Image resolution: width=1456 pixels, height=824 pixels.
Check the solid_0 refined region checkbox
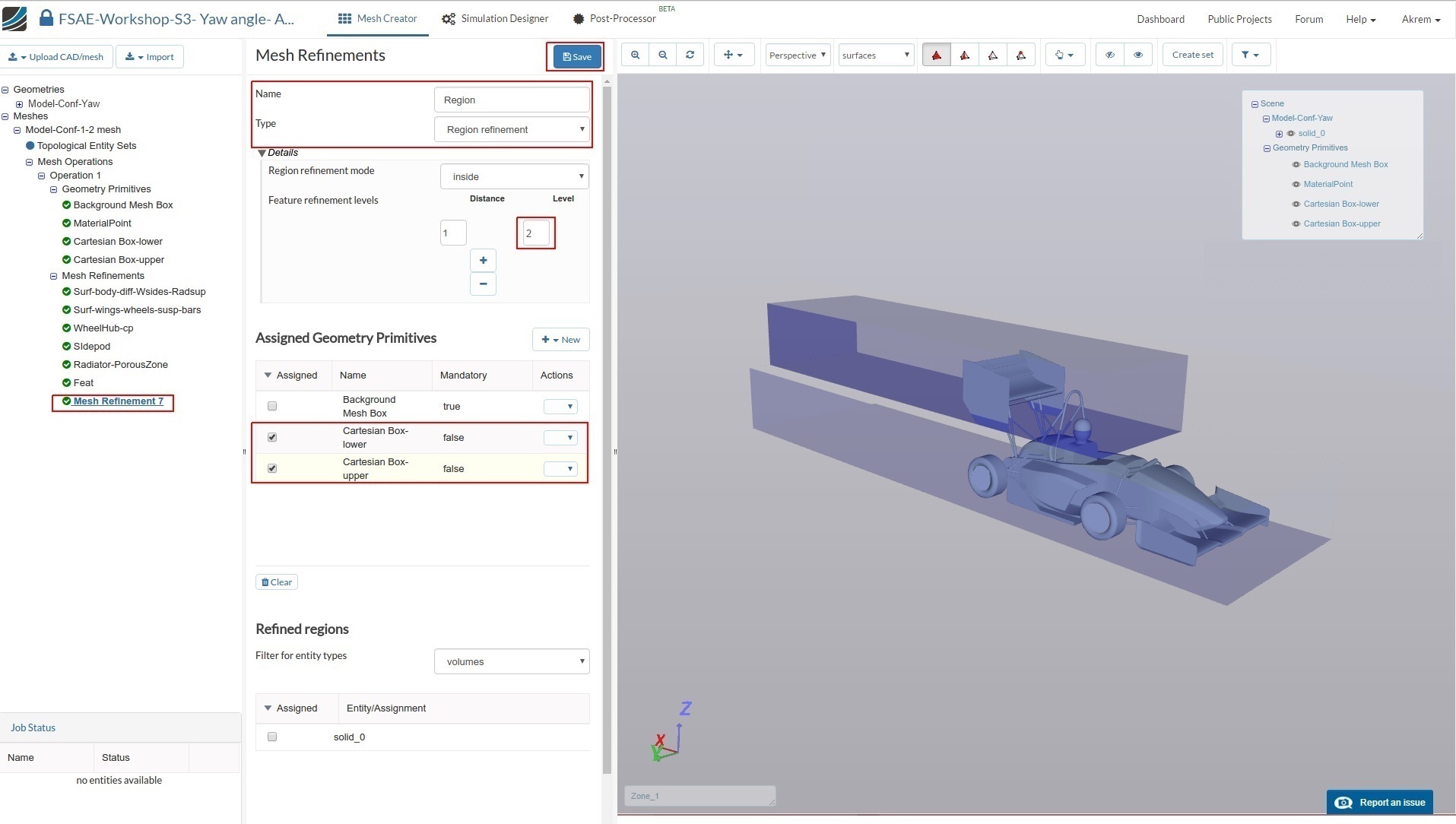click(x=272, y=737)
